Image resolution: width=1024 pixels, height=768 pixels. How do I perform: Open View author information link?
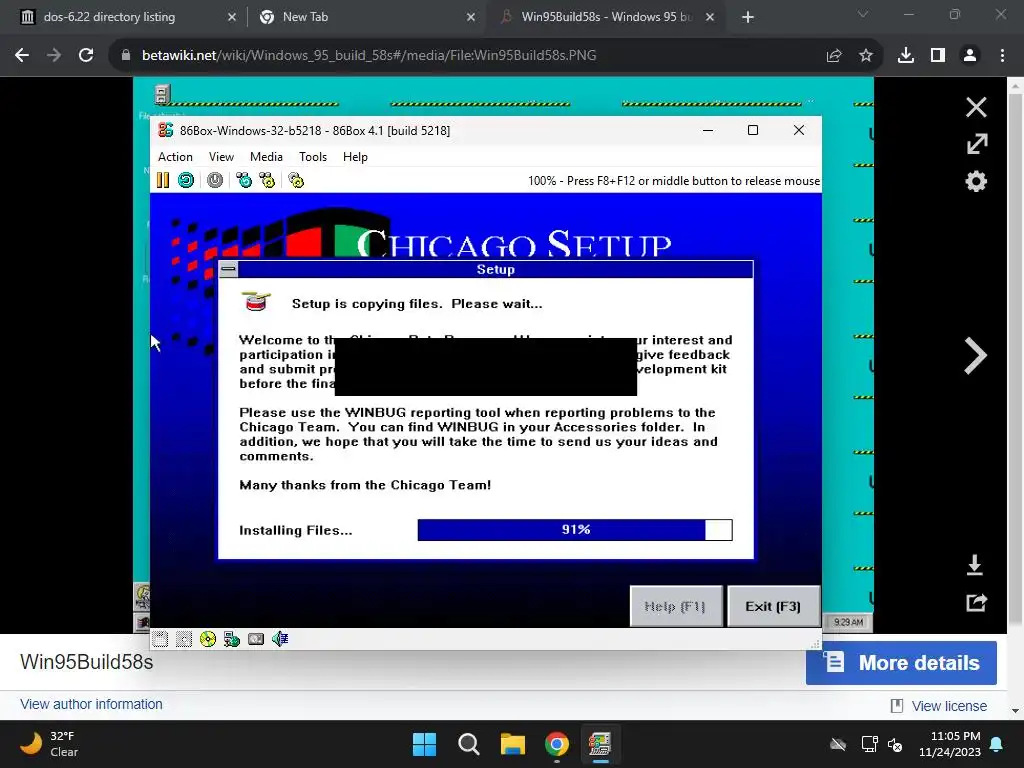[x=91, y=704]
